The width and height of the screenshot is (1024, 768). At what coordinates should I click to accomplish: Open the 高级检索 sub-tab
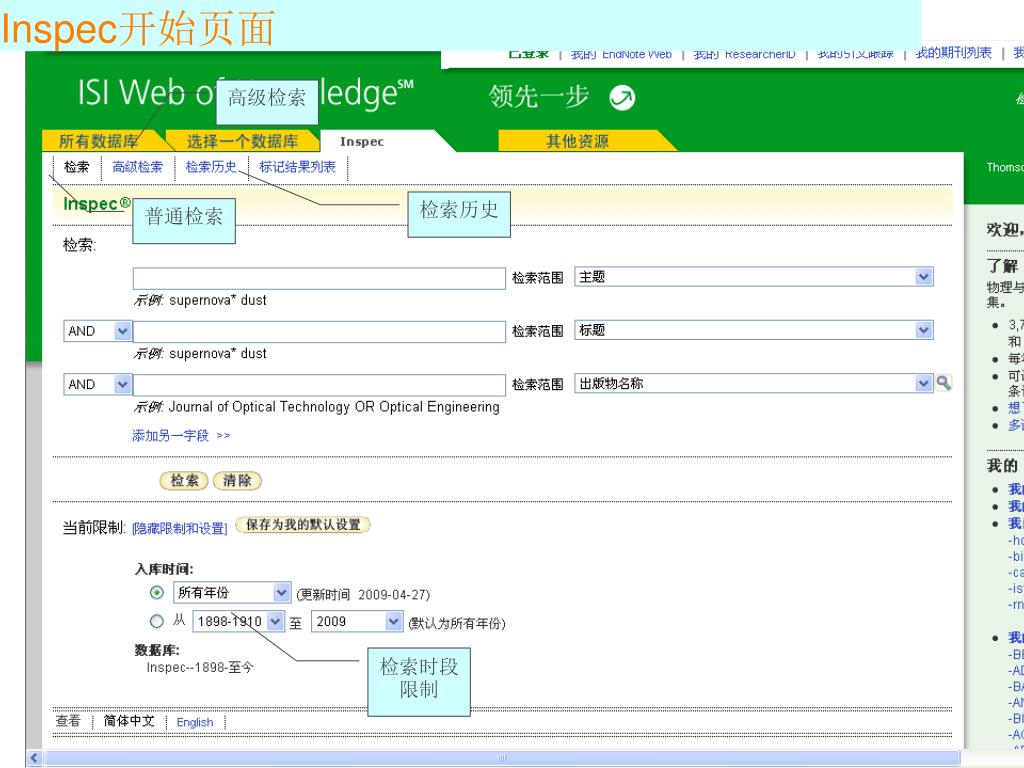137,167
